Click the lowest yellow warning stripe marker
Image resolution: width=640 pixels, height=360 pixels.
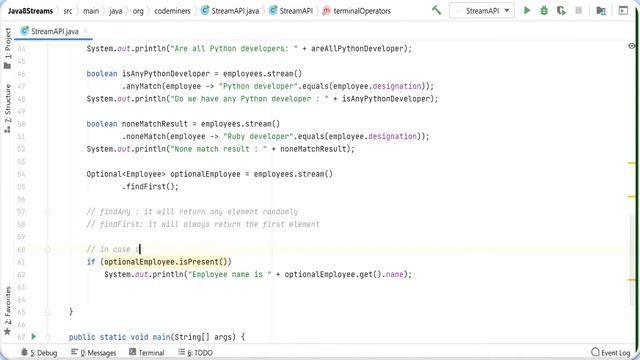pos(631,280)
